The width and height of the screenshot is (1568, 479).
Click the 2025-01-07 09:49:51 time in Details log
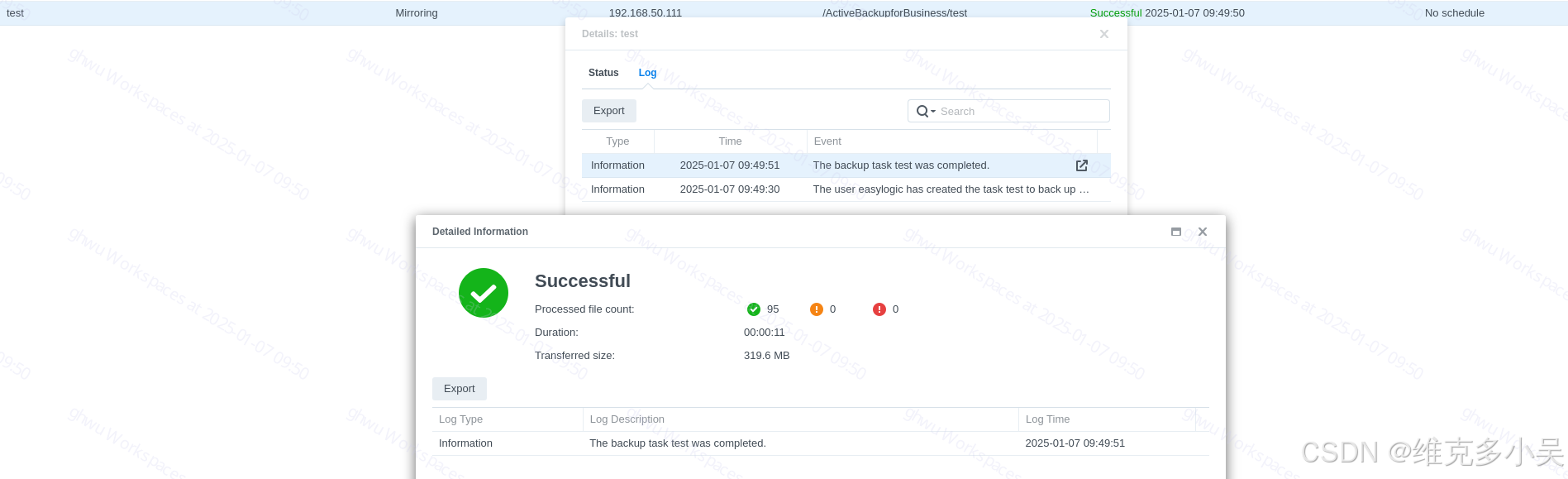click(x=730, y=165)
